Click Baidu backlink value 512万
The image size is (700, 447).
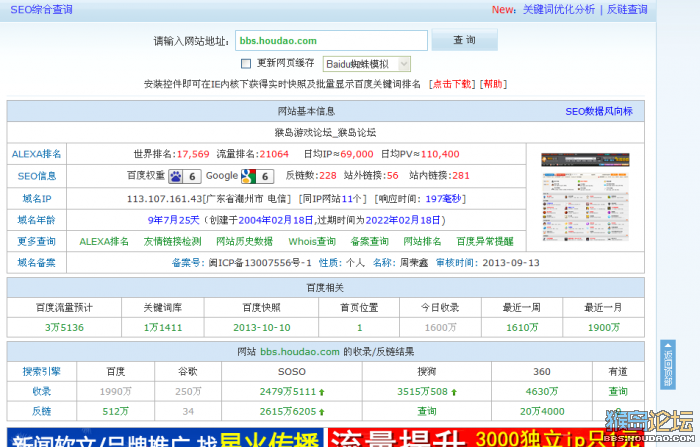click(116, 411)
